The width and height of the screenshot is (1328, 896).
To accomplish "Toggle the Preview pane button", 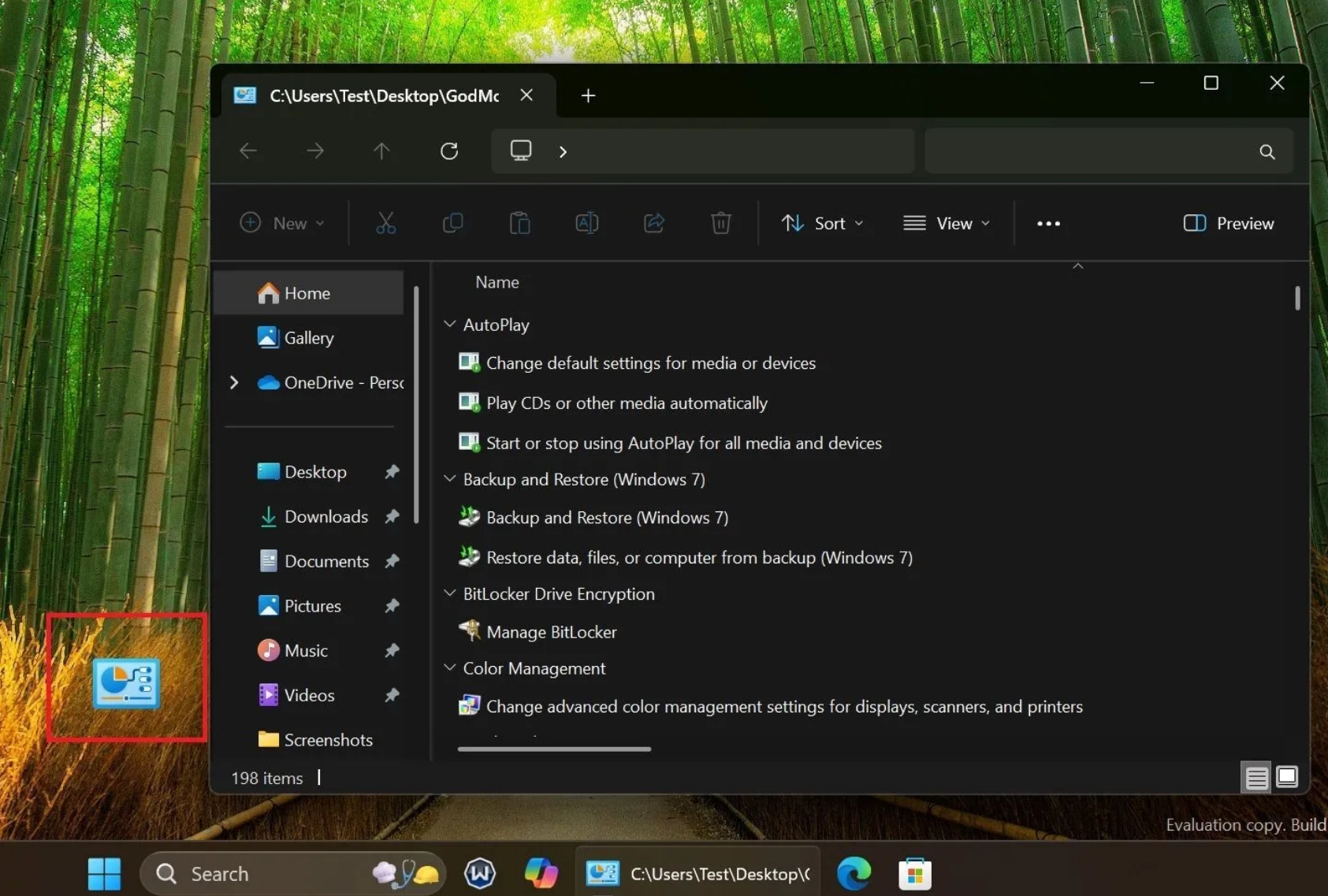I will pyautogui.click(x=1228, y=223).
